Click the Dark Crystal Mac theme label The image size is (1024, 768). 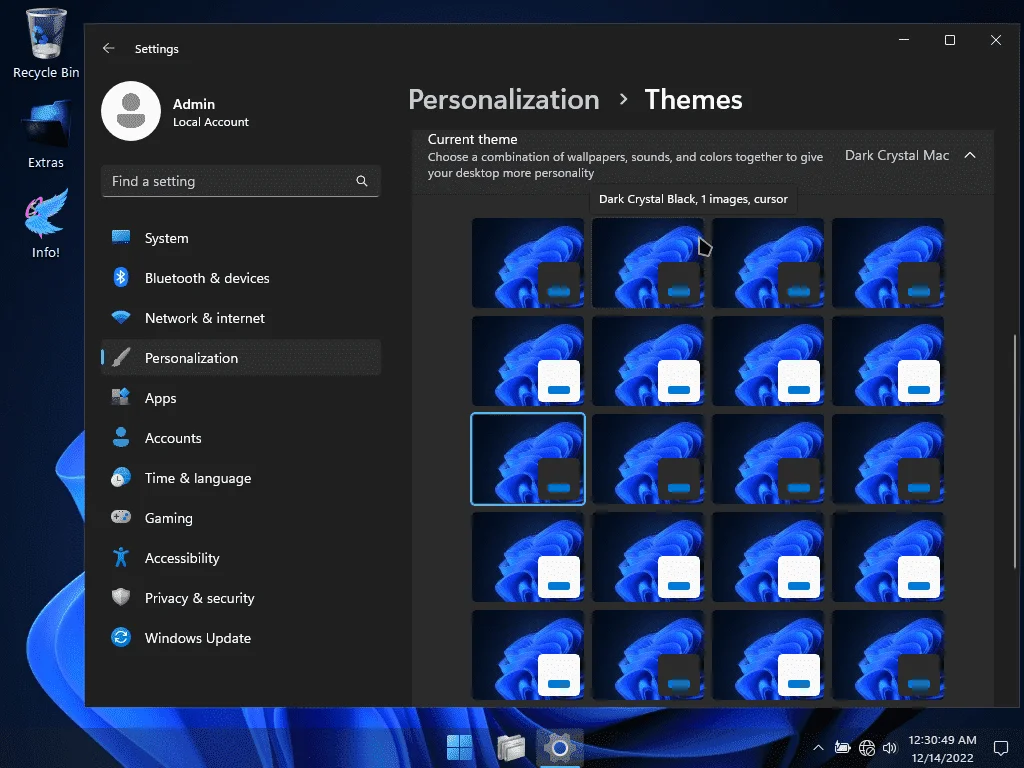click(897, 155)
